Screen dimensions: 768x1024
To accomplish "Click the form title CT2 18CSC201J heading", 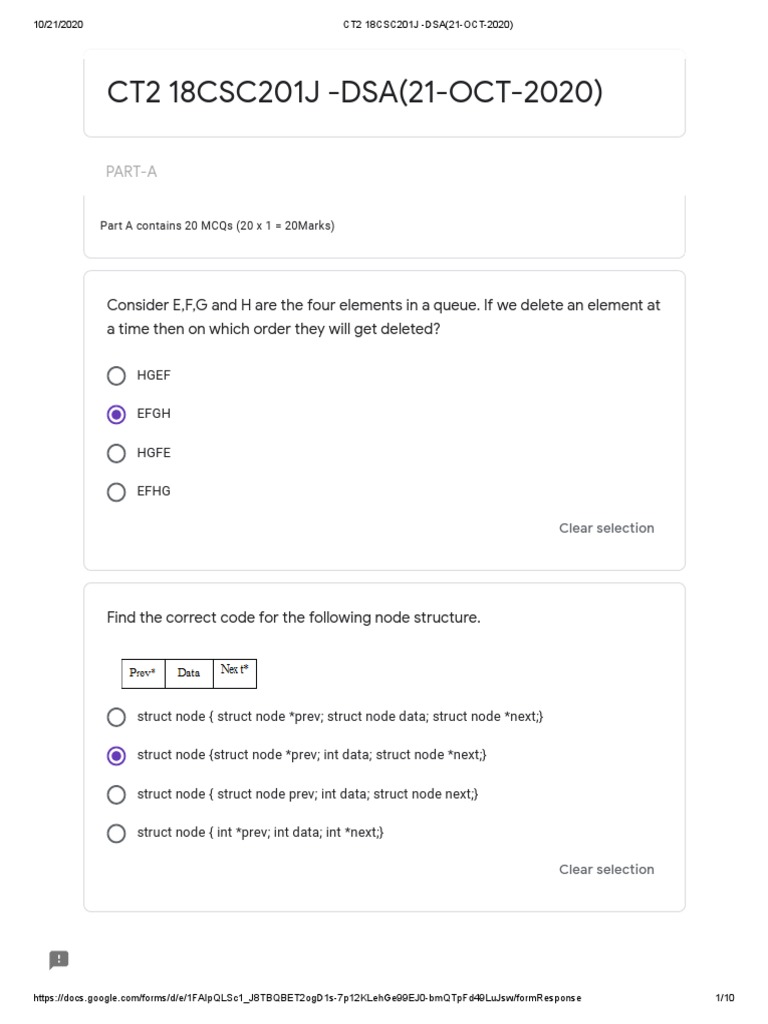I will (x=355, y=93).
